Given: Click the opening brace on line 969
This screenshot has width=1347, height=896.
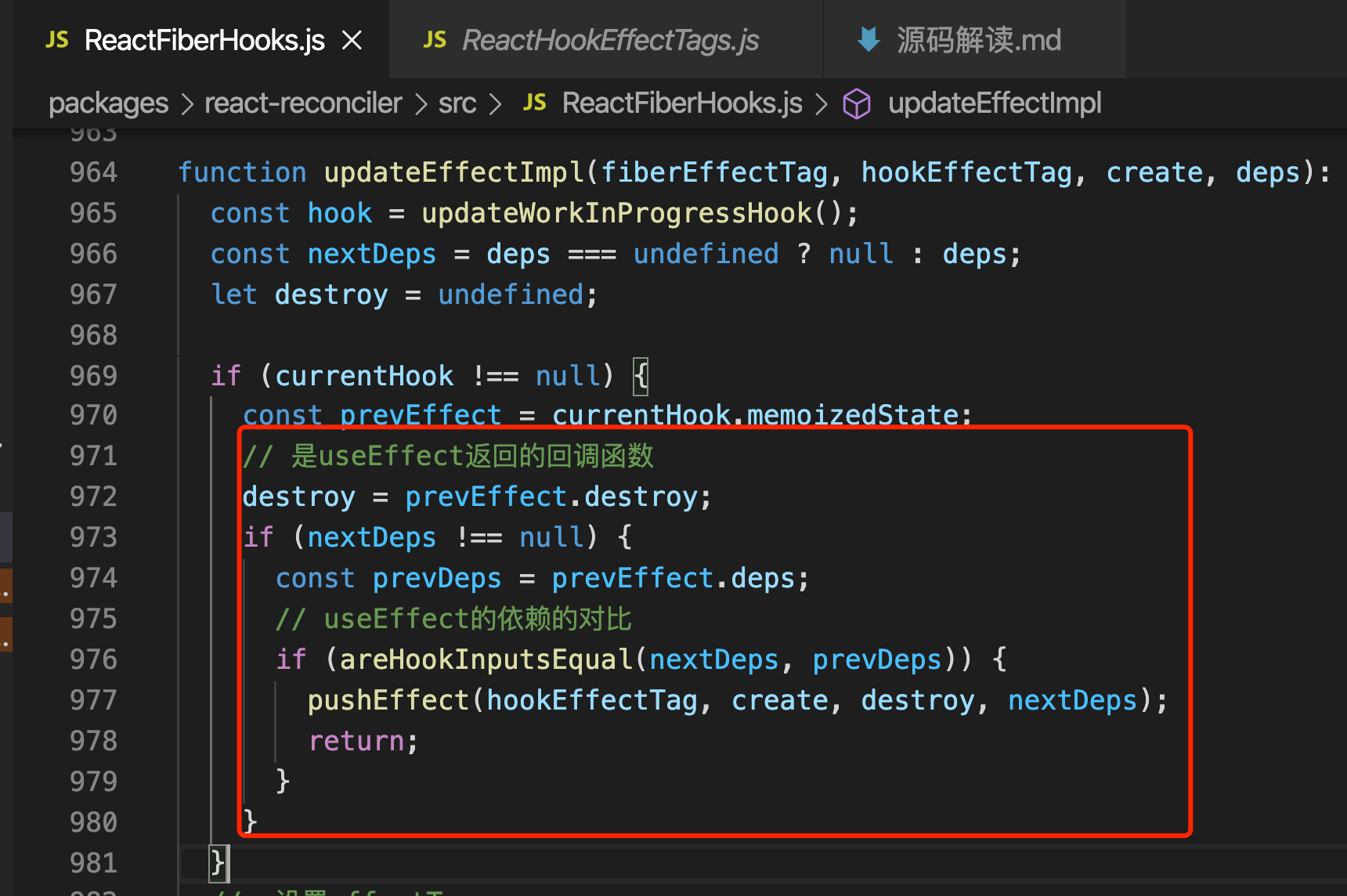Looking at the screenshot, I should coord(641,376).
